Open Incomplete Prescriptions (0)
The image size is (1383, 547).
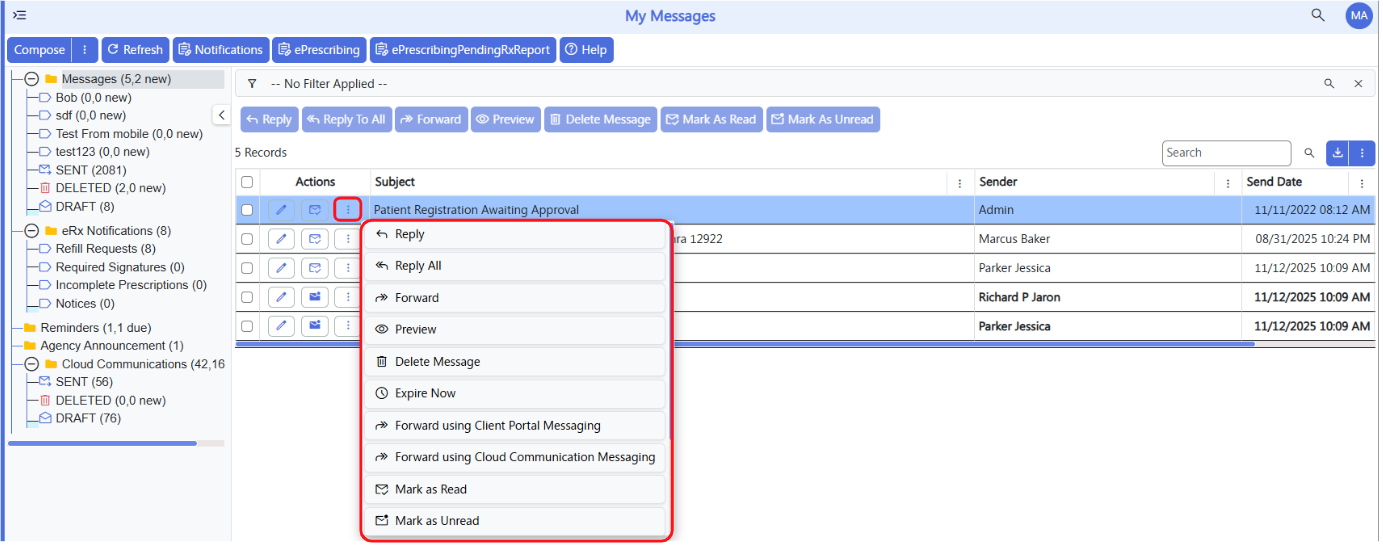click(131, 285)
